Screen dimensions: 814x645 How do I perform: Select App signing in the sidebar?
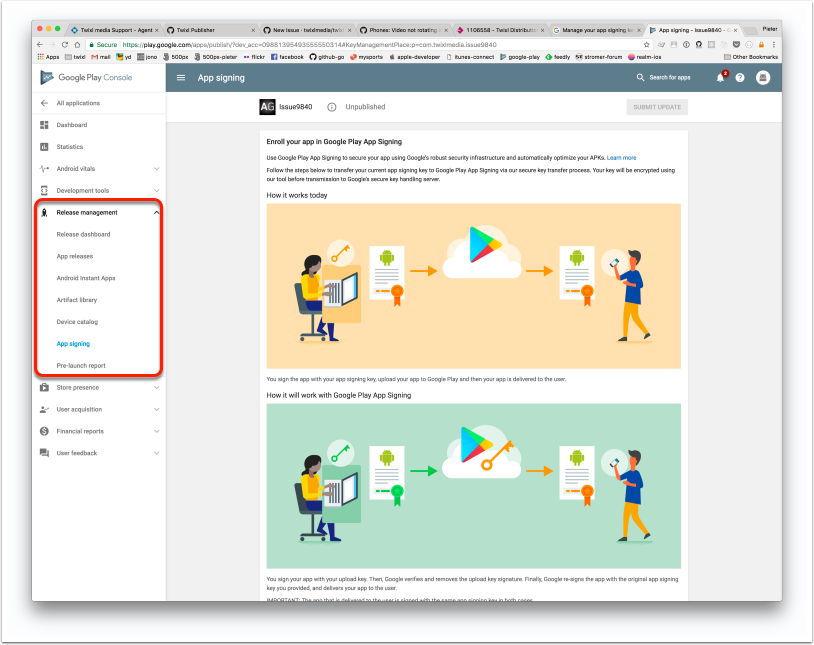[x=73, y=343]
